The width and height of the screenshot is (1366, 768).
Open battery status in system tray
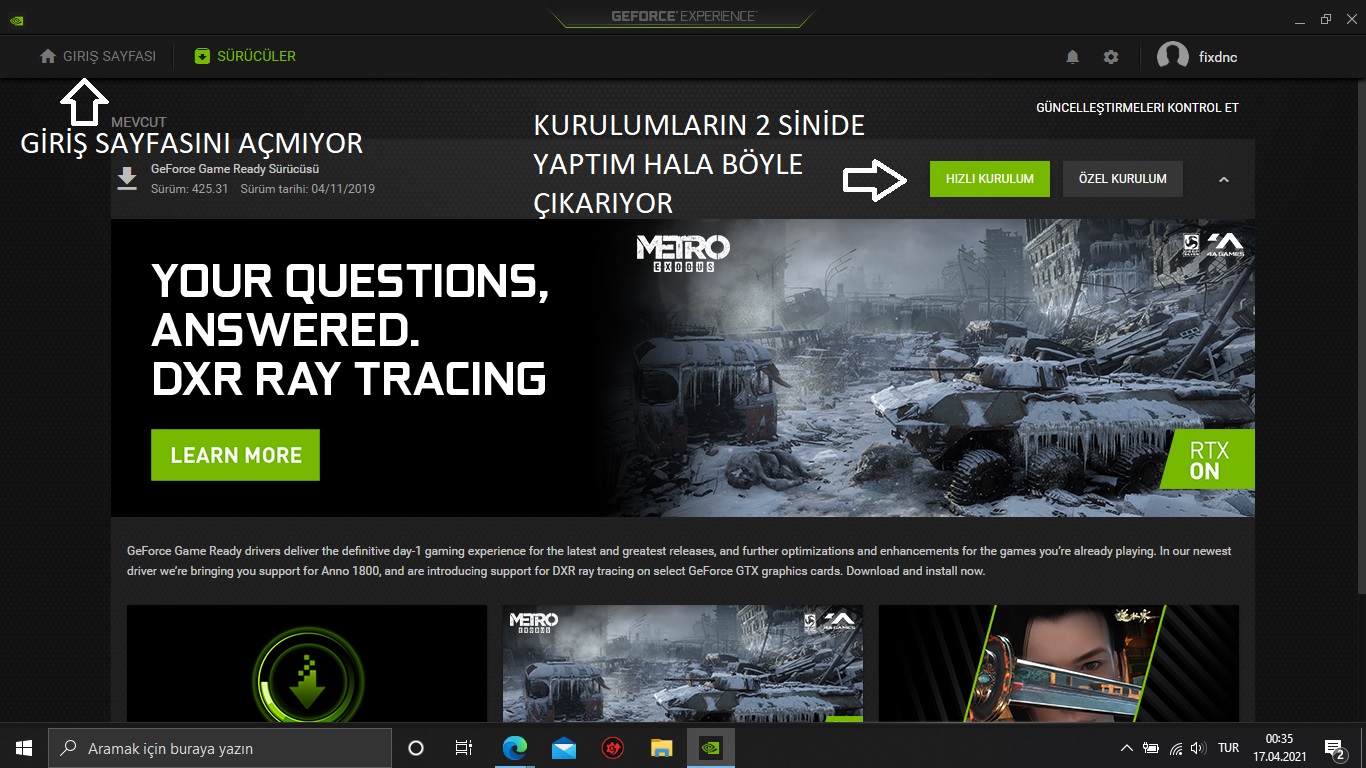coord(1151,748)
